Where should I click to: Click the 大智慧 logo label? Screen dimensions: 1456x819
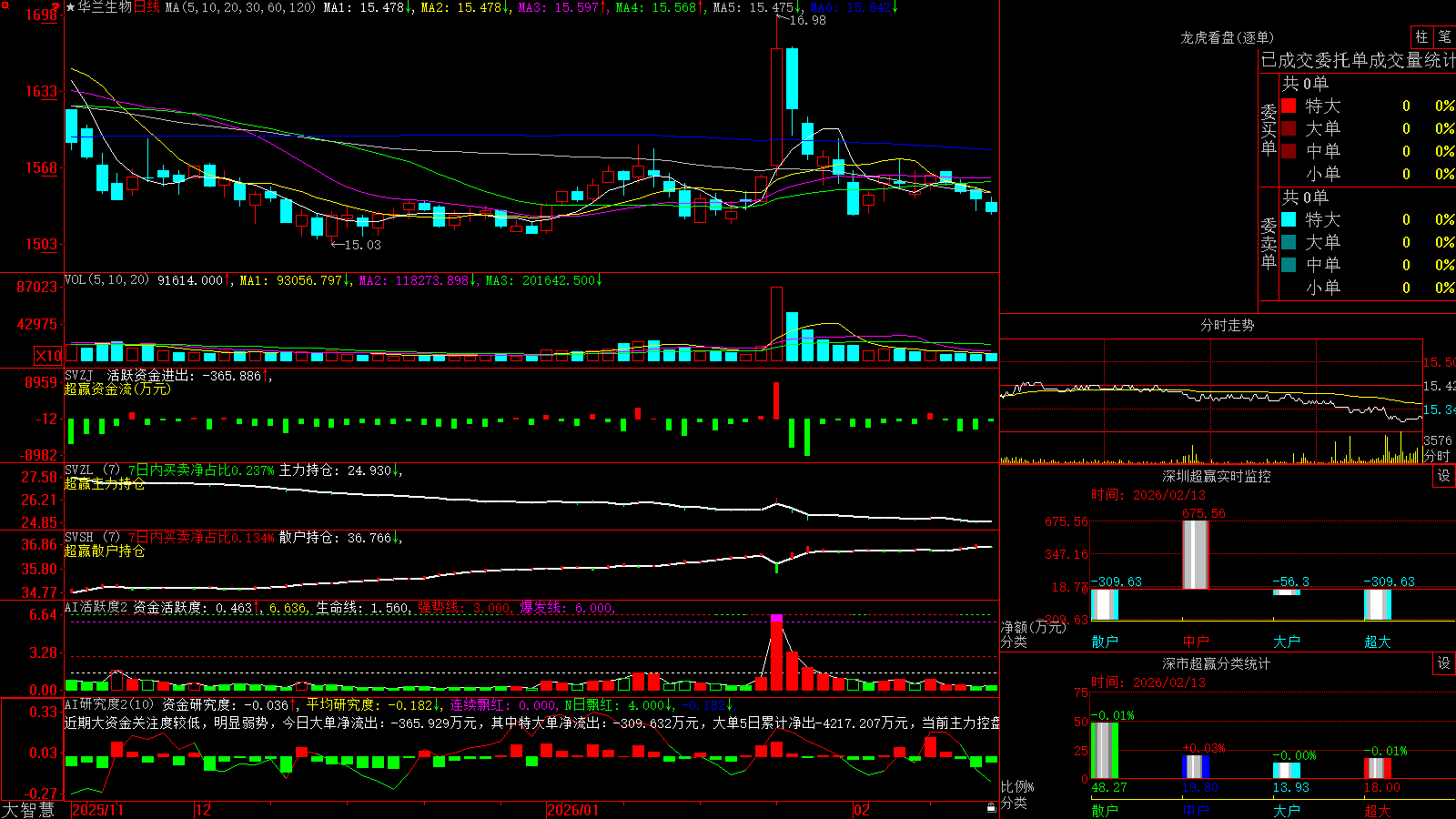point(28,810)
